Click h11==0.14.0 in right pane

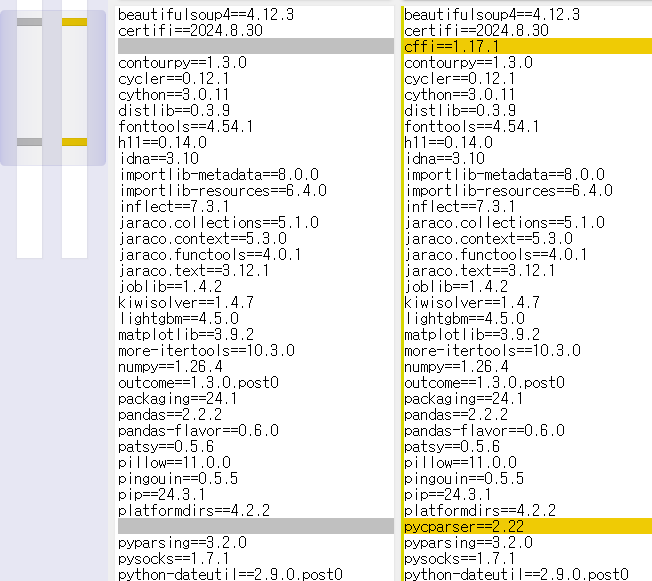pos(448,142)
